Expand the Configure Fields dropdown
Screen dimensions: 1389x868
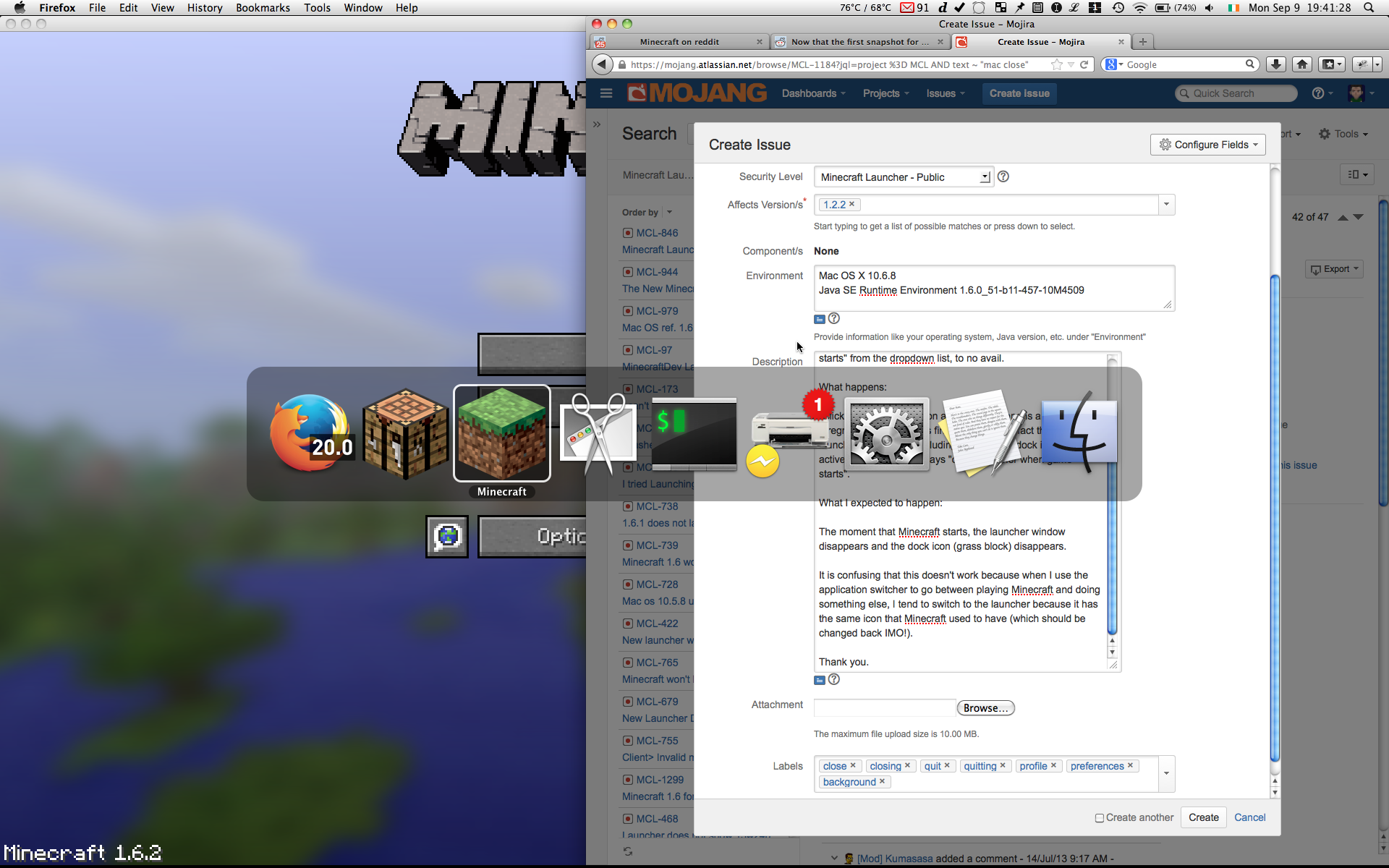(x=1207, y=145)
